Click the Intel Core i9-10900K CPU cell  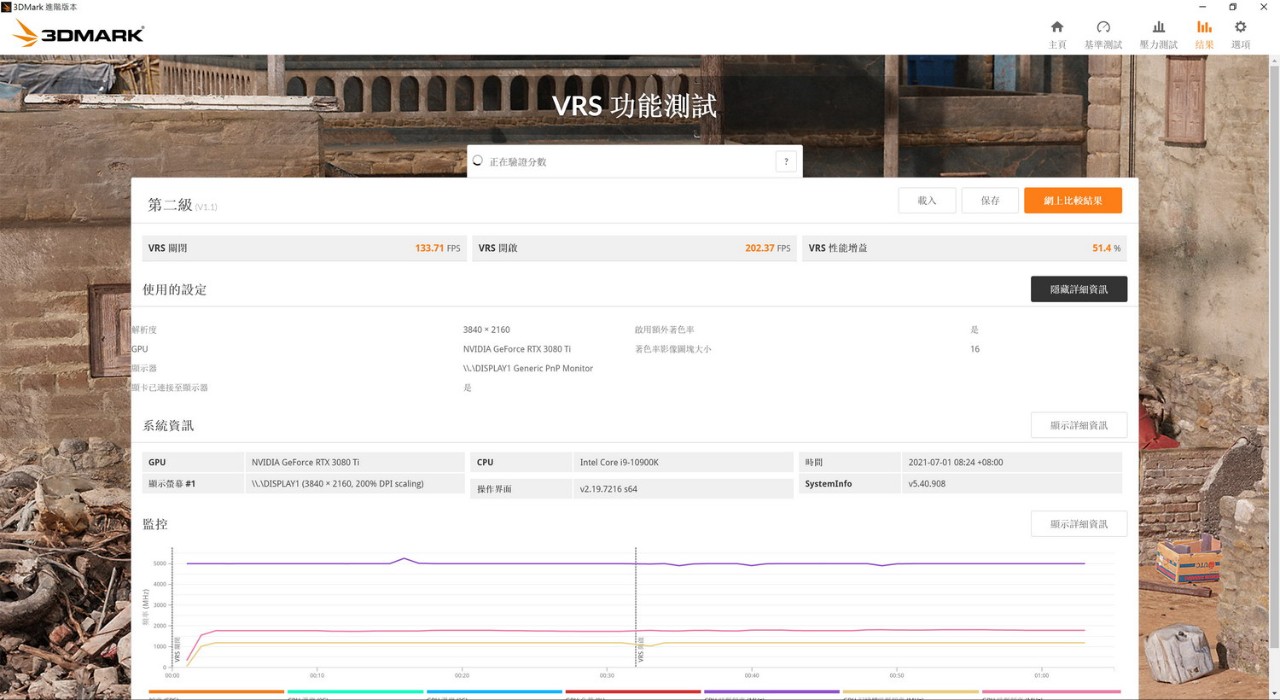coord(684,462)
